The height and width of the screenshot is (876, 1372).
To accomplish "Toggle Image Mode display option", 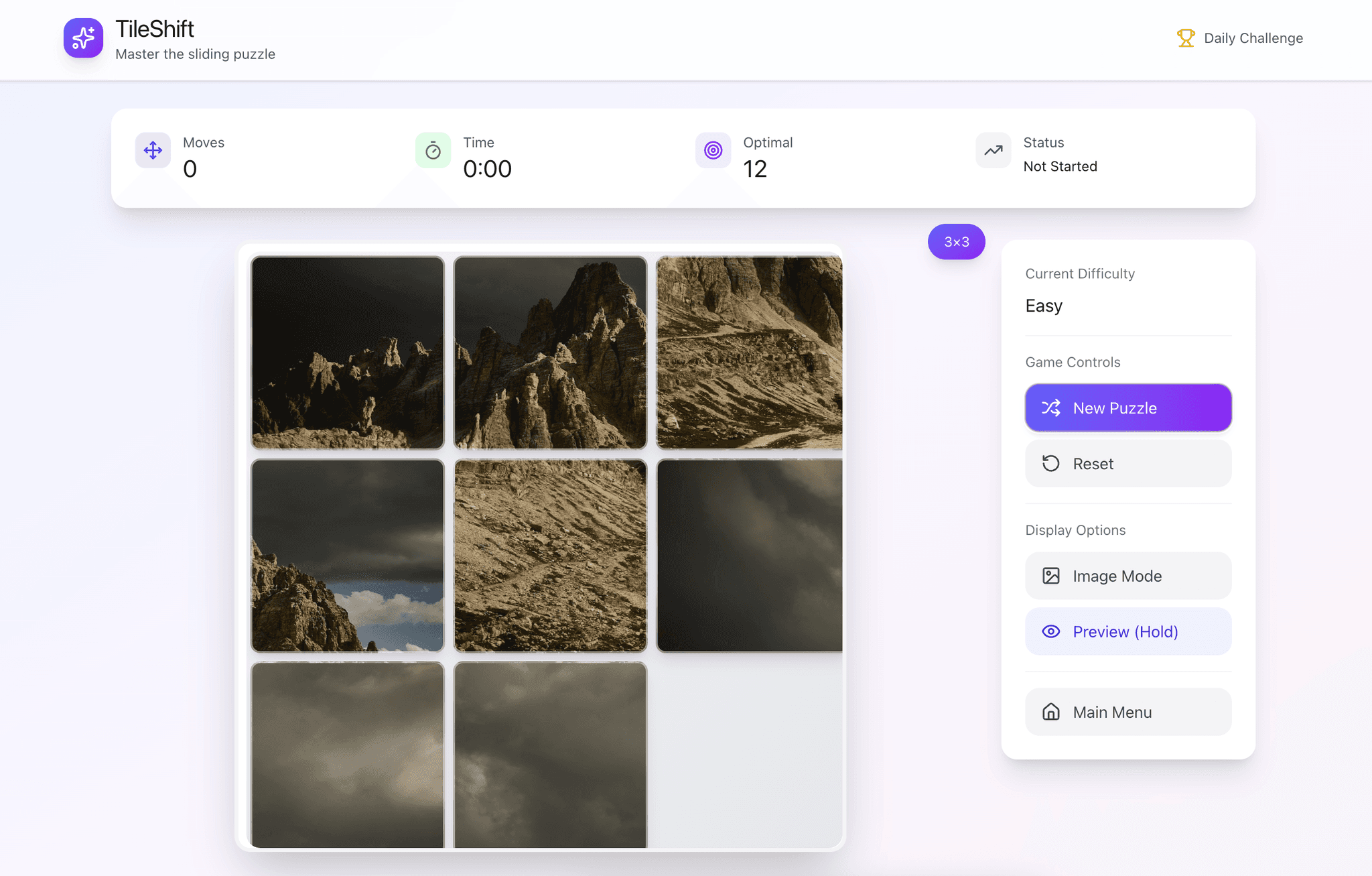I will click(x=1127, y=576).
